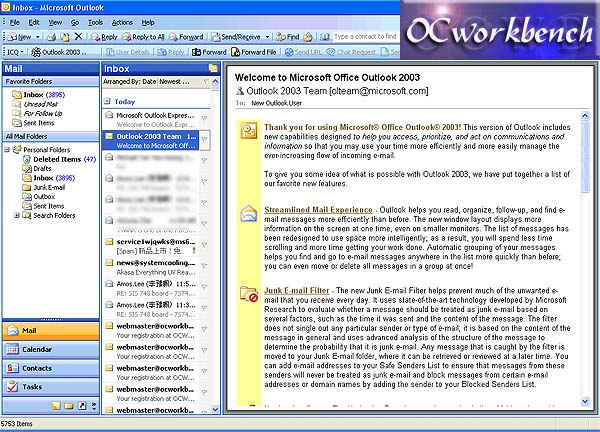This screenshot has width=600, height=432.
Task: Open the Tools menu
Action: click(x=95, y=23)
